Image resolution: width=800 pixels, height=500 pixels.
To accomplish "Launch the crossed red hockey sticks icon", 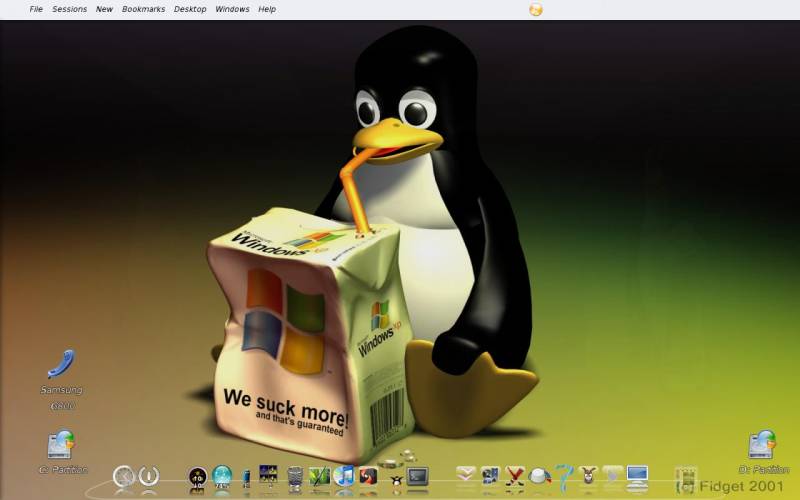I will pos(515,476).
